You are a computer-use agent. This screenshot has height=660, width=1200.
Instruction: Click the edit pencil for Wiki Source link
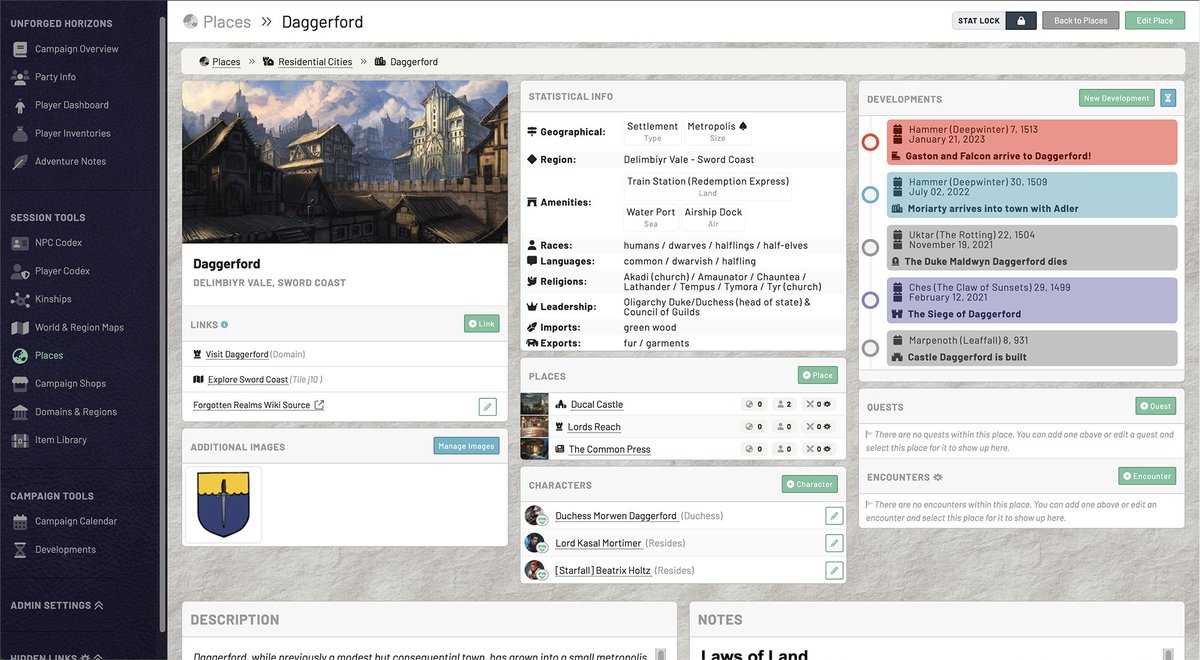tap(487, 406)
